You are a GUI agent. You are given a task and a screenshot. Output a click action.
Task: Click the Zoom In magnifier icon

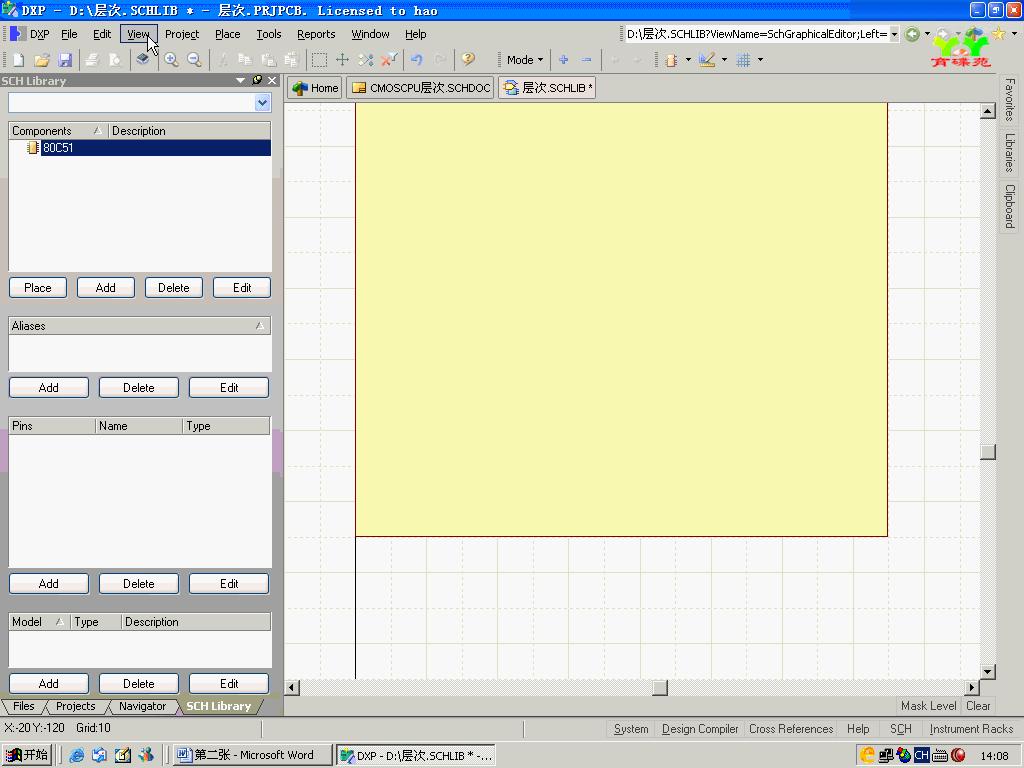tap(171, 60)
